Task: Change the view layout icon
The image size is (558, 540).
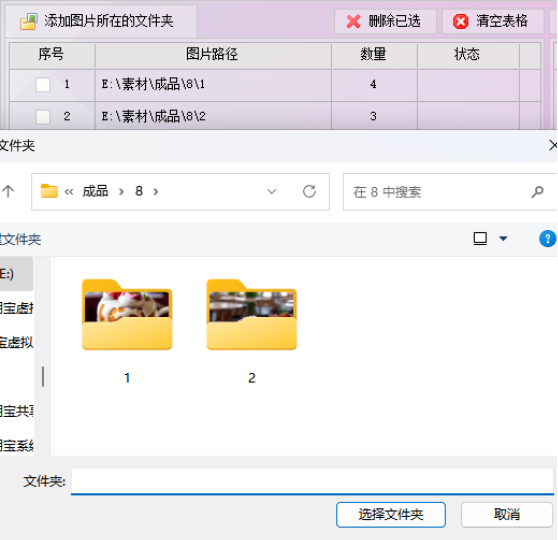Action: pos(480,238)
